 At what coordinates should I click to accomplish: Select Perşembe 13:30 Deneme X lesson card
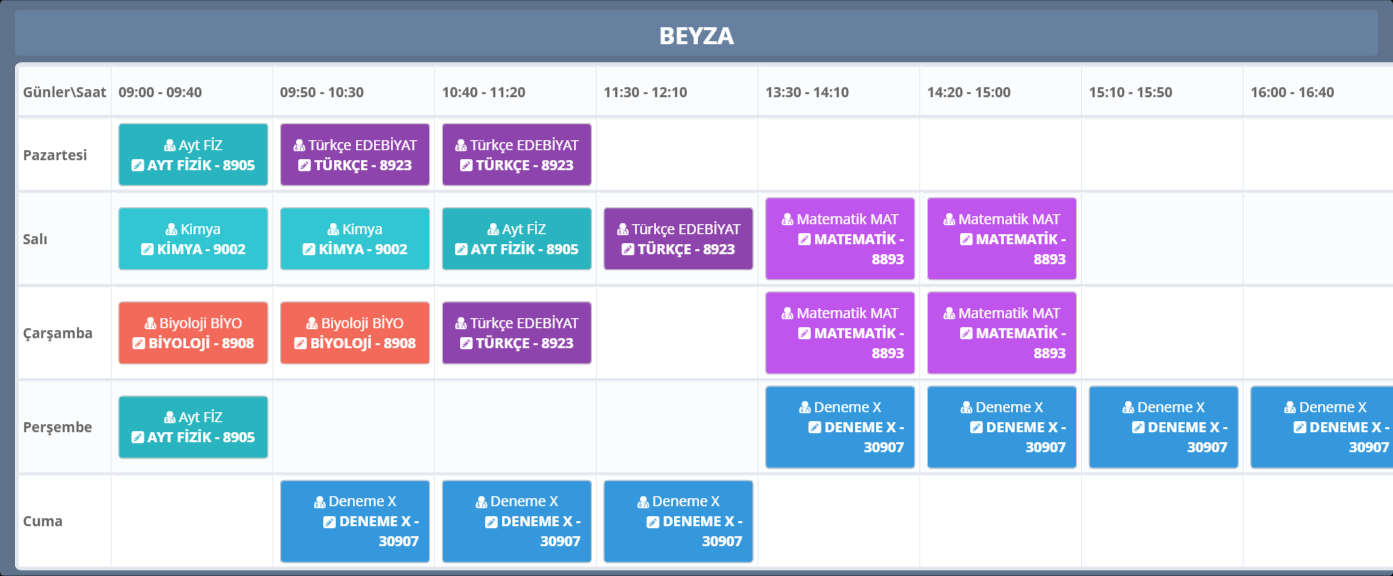tap(840, 427)
